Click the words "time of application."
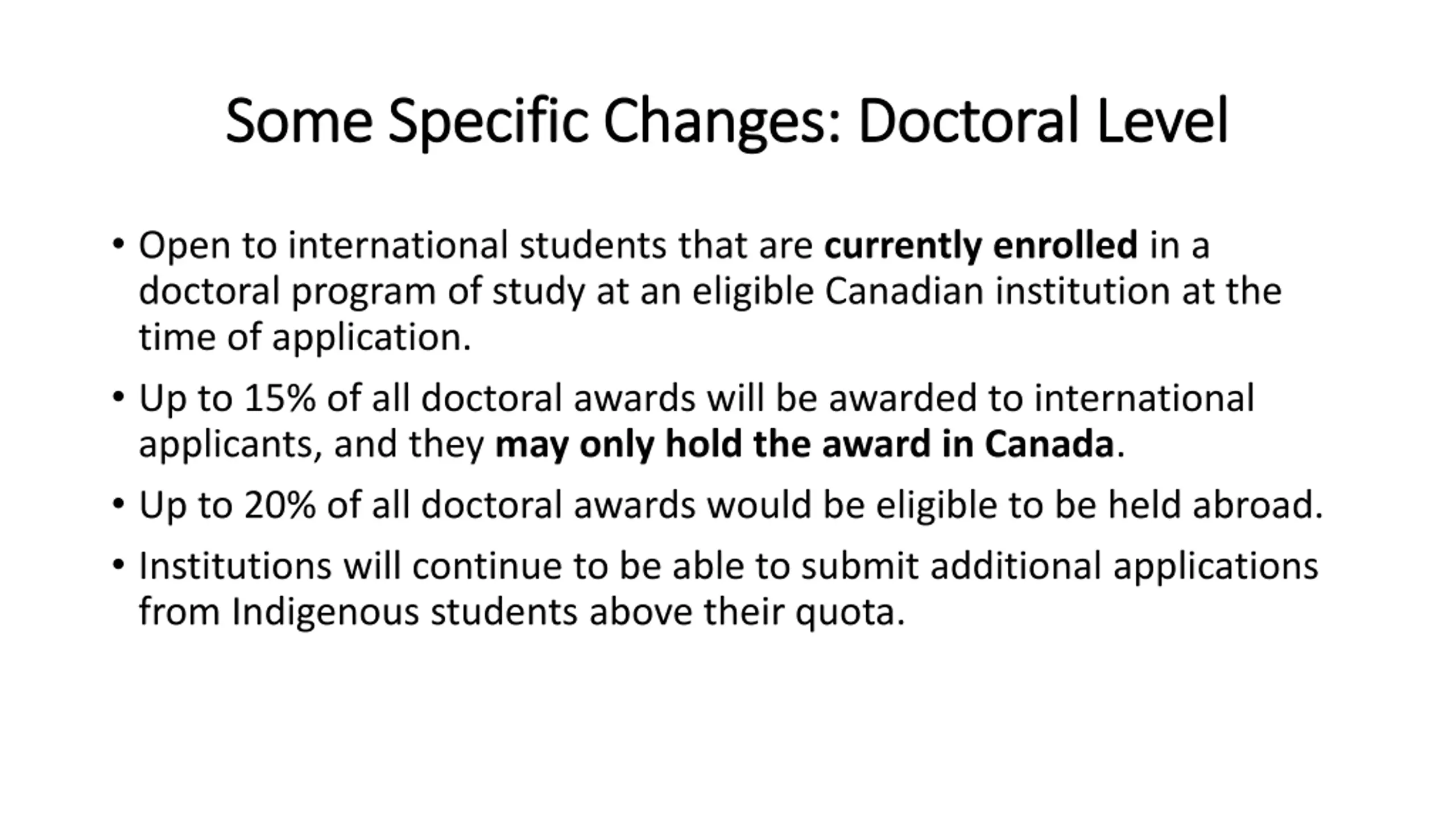This screenshot has width=1456, height=819. point(305,337)
